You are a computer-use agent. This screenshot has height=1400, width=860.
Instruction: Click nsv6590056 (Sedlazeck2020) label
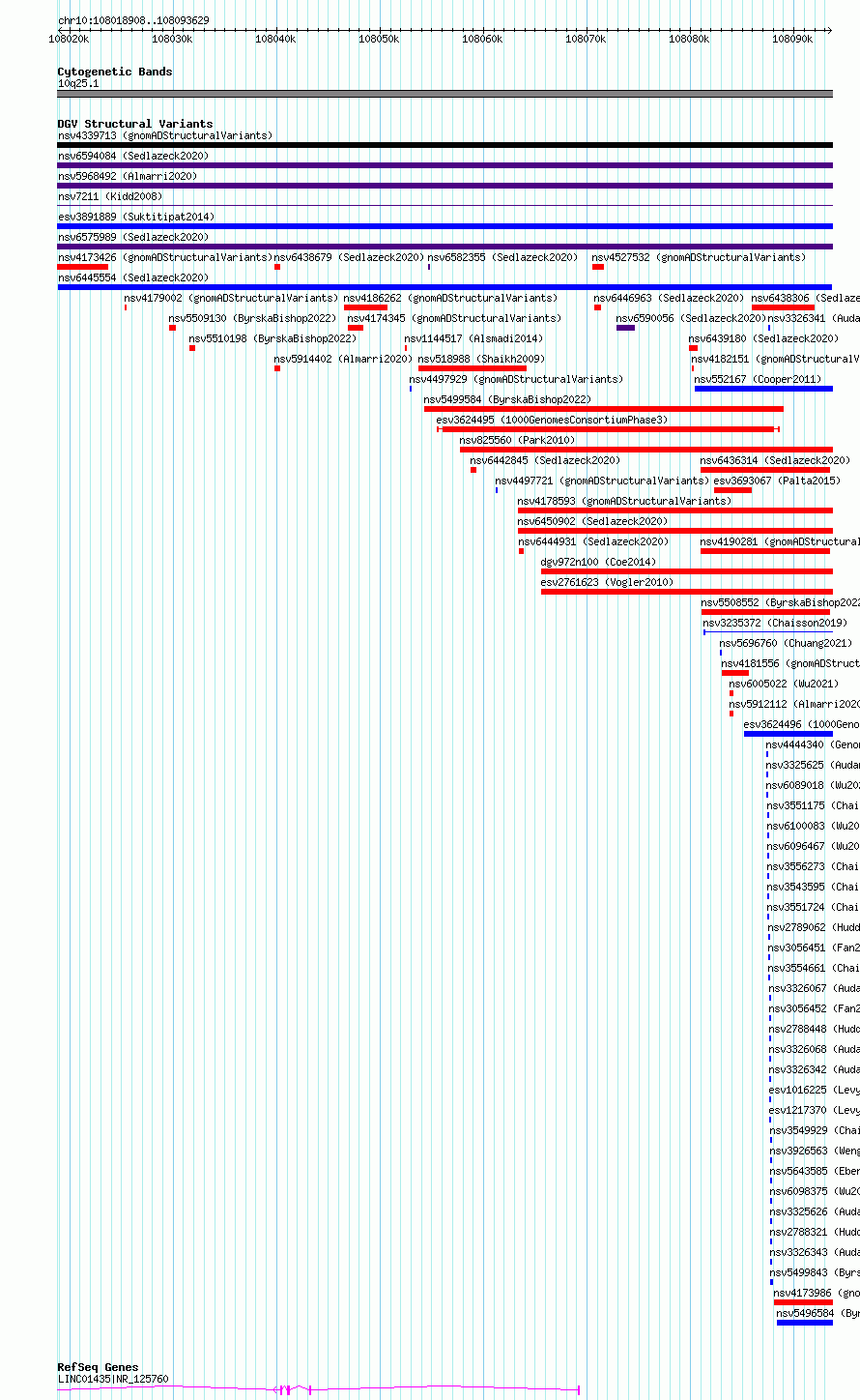(692, 318)
